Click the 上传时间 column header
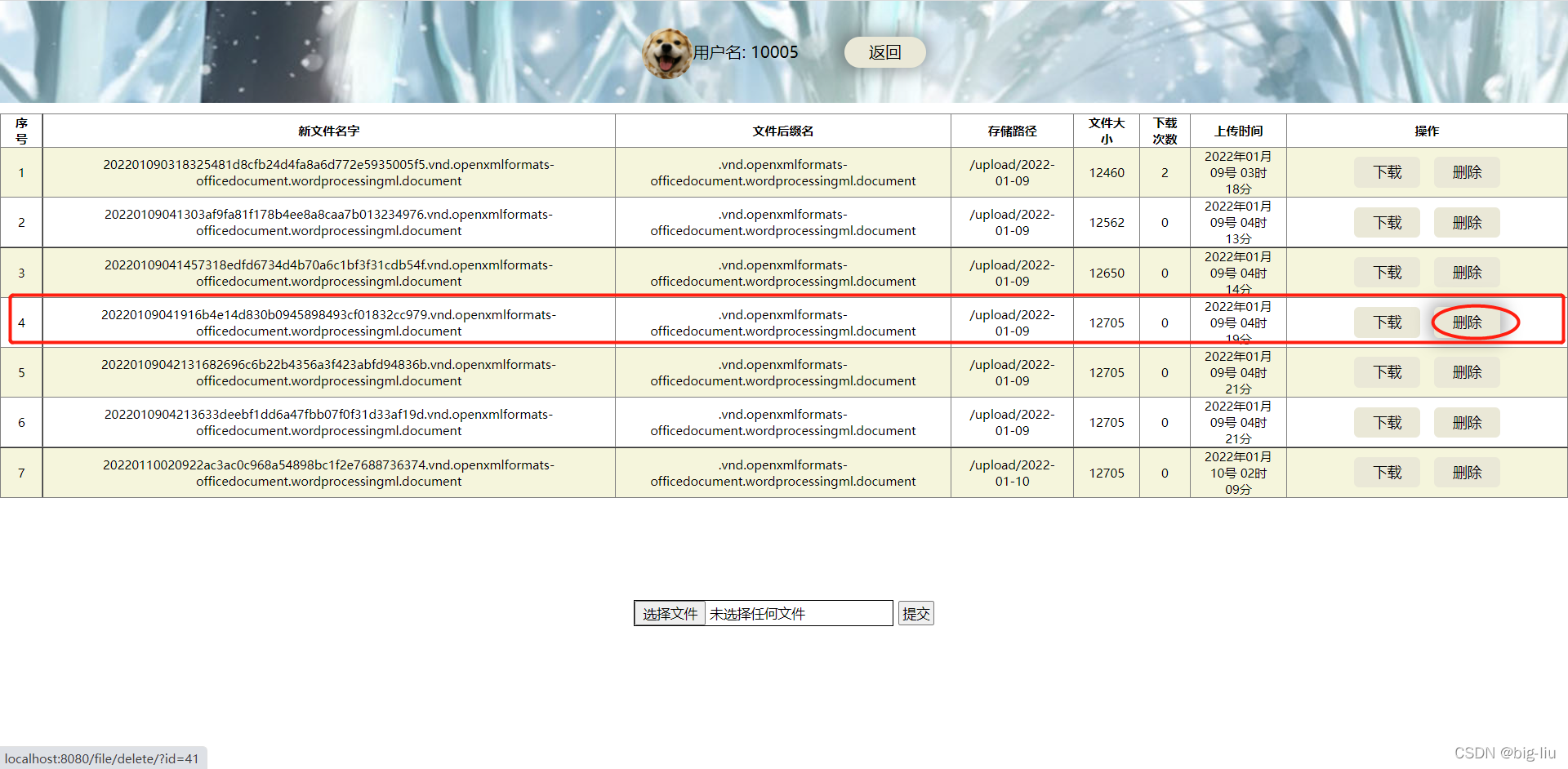Image resolution: width=1568 pixels, height=769 pixels. 1238,131
